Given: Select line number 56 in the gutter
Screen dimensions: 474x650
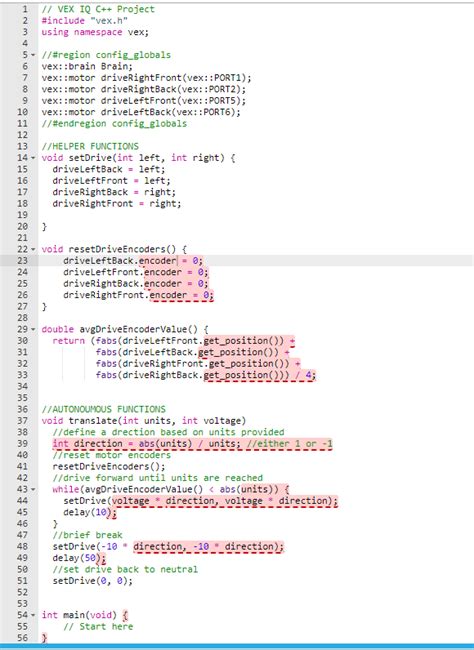Looking at the screenshot, I should (x=23, y=638).
